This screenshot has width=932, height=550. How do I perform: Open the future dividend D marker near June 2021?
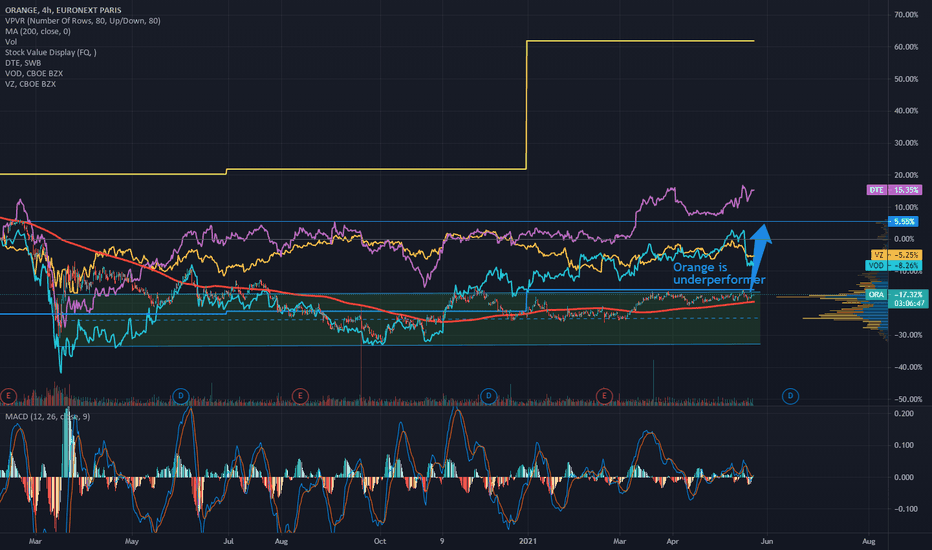[x=790, y=395]
